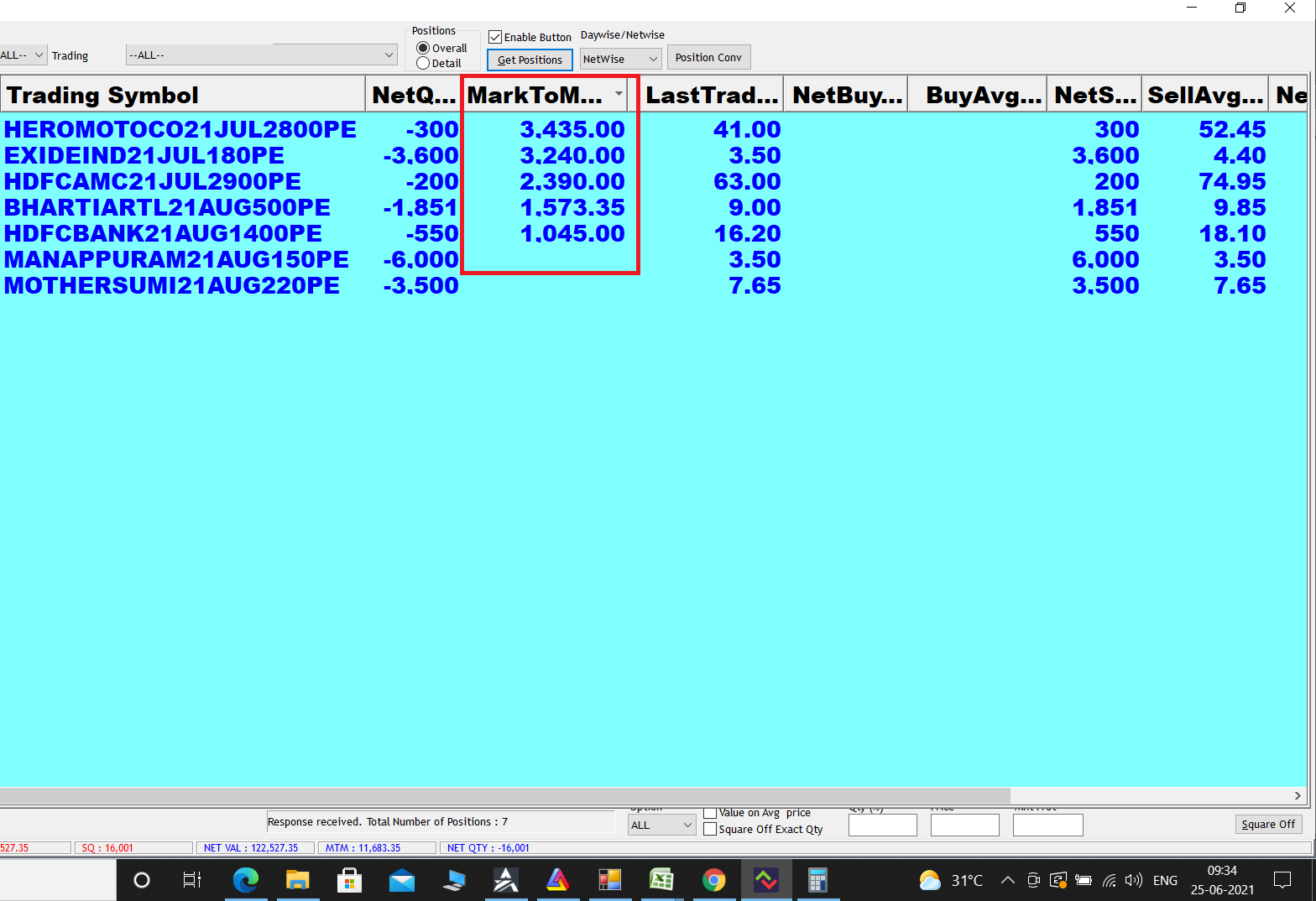The width and height of the screenshot is (1316, 901).
Task: Open the notification center icon
Action: [x=1282, y=880]
